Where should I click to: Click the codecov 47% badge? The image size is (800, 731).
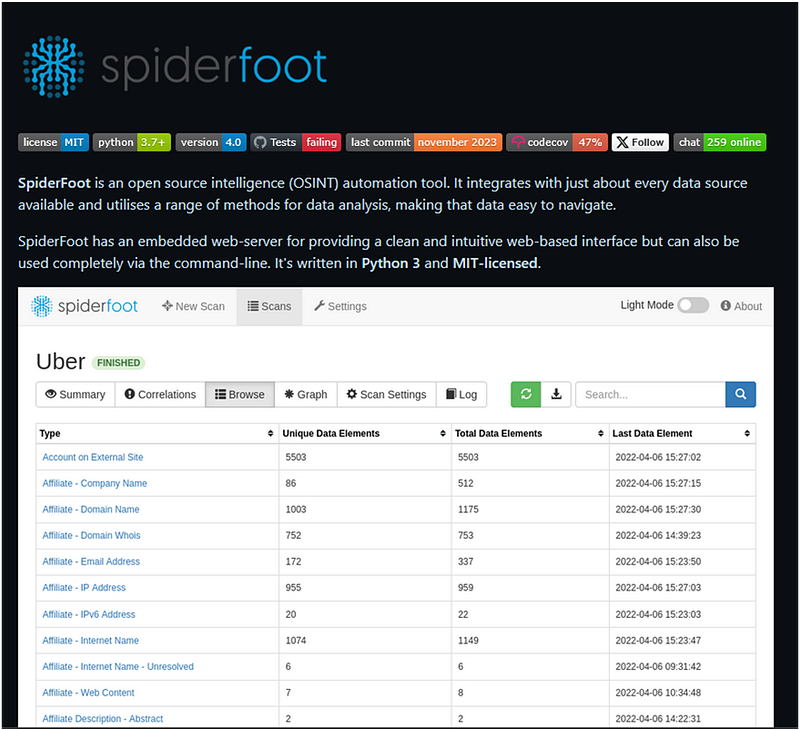(x=557, y=142)
